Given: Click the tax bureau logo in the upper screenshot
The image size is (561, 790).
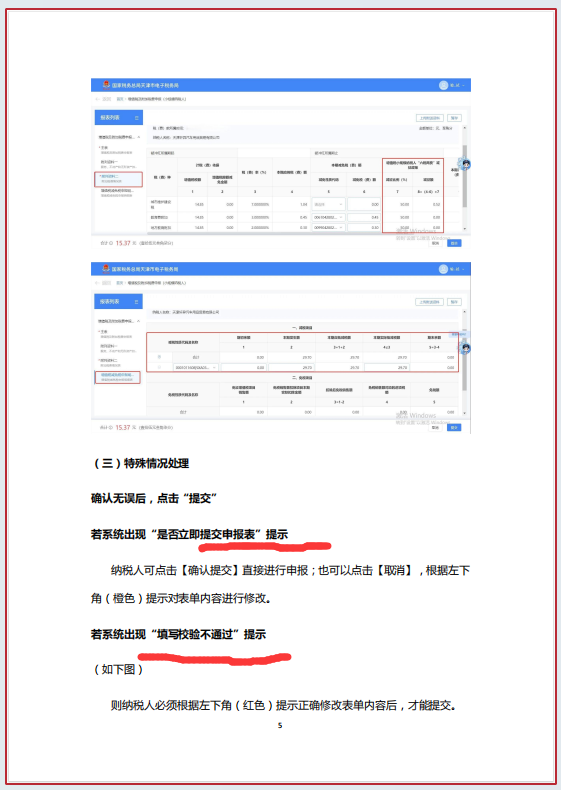Looking at the screenshot, I should pyautogui.click(x=106, y=85).
